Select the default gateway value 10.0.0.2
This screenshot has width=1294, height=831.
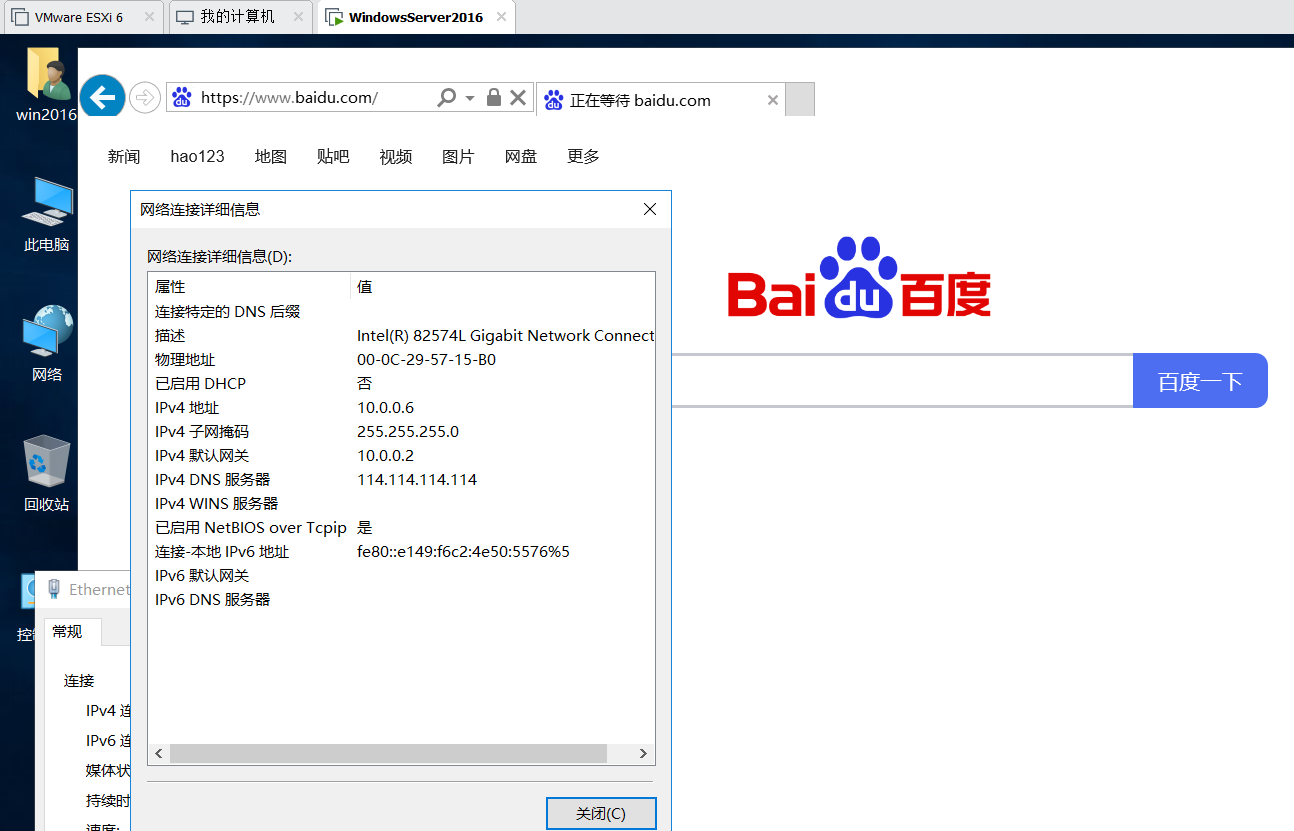pyautogui.click(x=385, y=456)
